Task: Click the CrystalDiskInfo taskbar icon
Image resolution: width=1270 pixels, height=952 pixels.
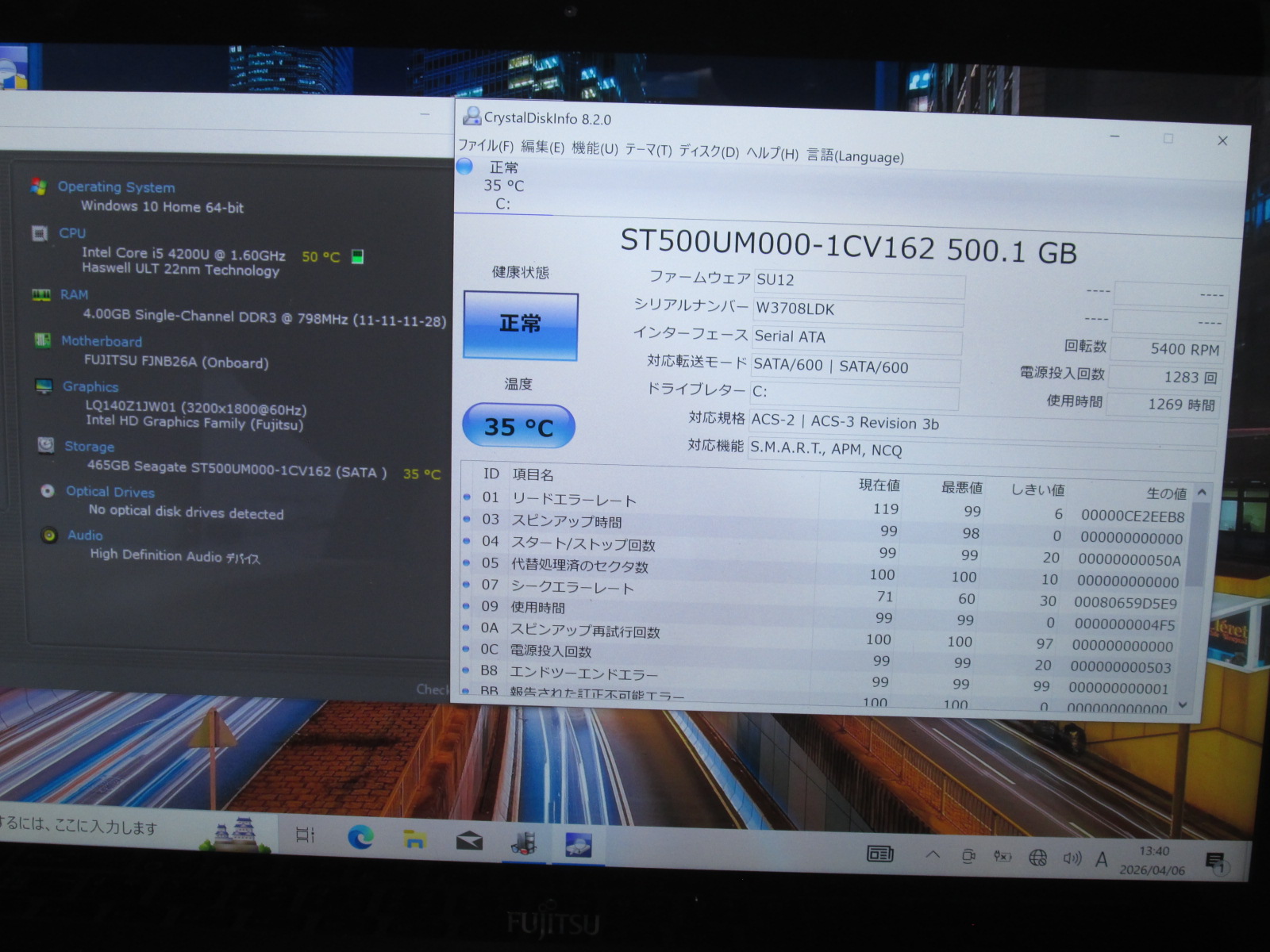Action: click(x=579, y=845)
